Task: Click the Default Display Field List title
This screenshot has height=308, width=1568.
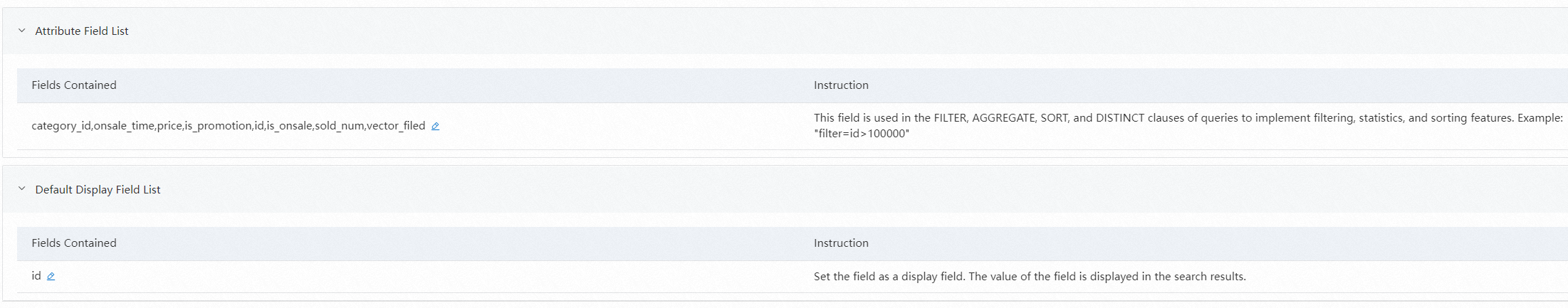Action: (x=98, y=189)
